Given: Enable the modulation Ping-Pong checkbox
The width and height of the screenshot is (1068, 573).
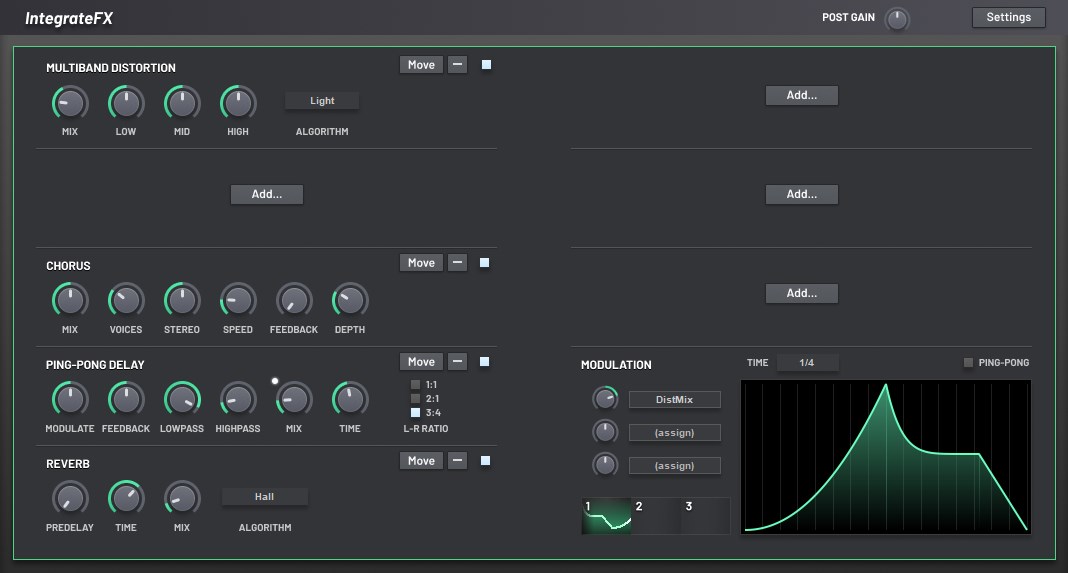Looking at the screenshot, I should pos(968,362).
